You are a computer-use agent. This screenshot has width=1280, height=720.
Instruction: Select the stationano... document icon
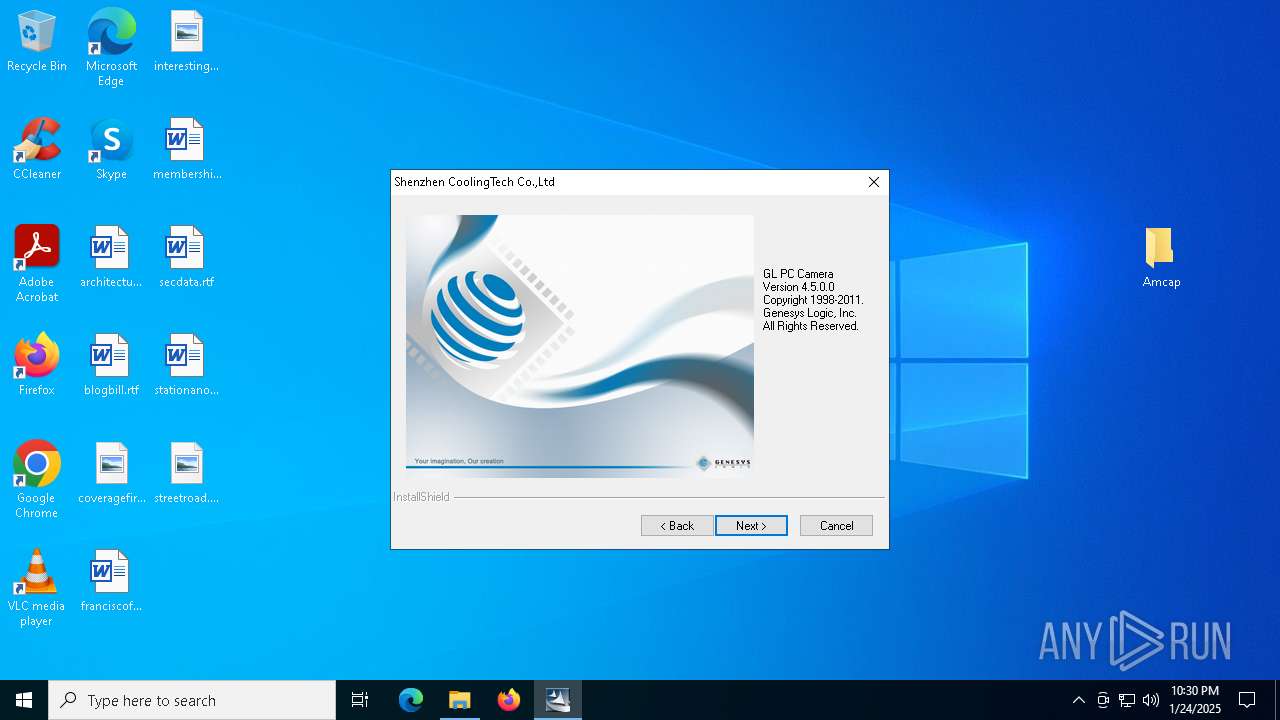186,366
